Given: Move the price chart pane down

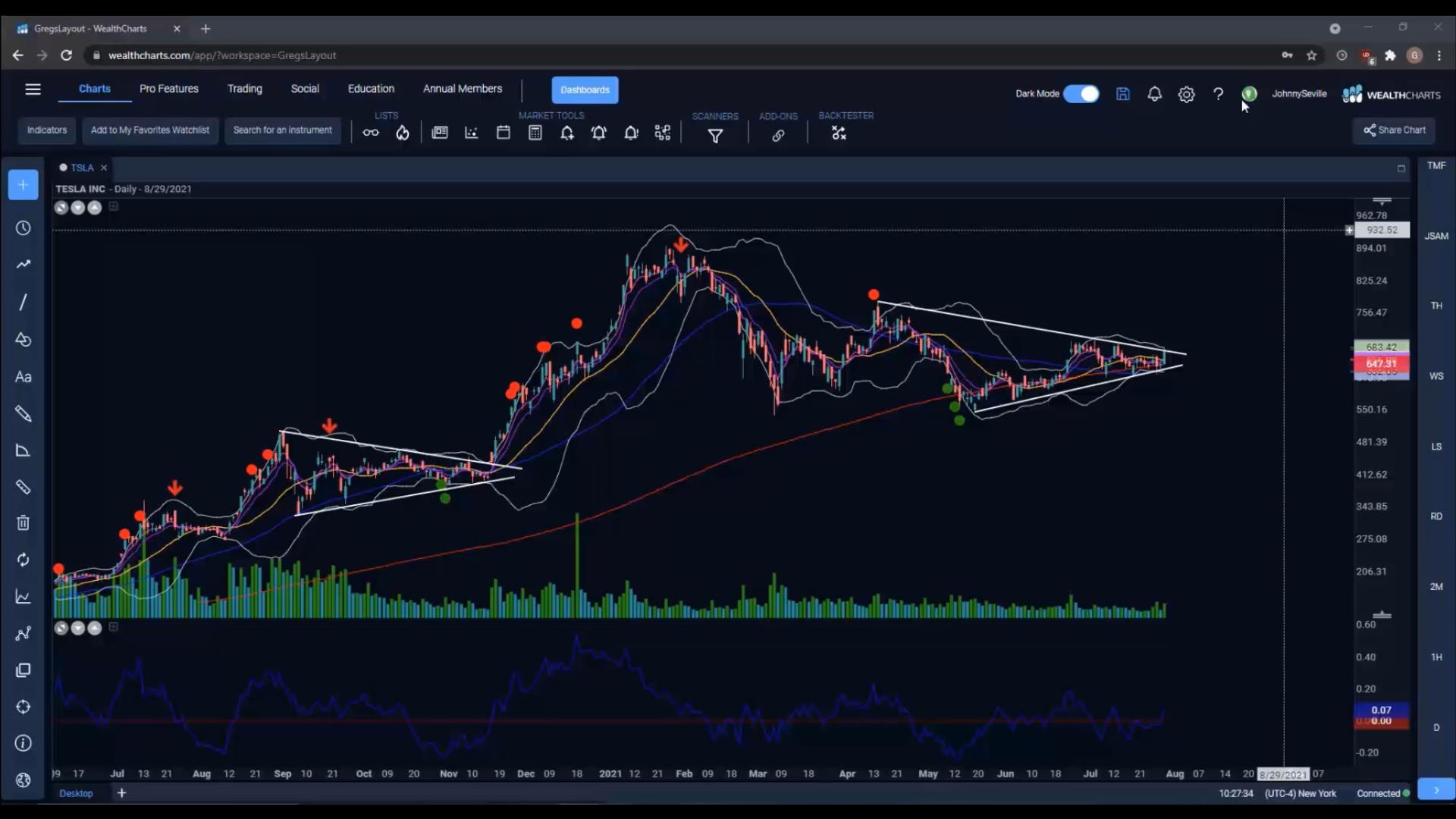Looking at the screenshot, I should [x=78, y=208].
